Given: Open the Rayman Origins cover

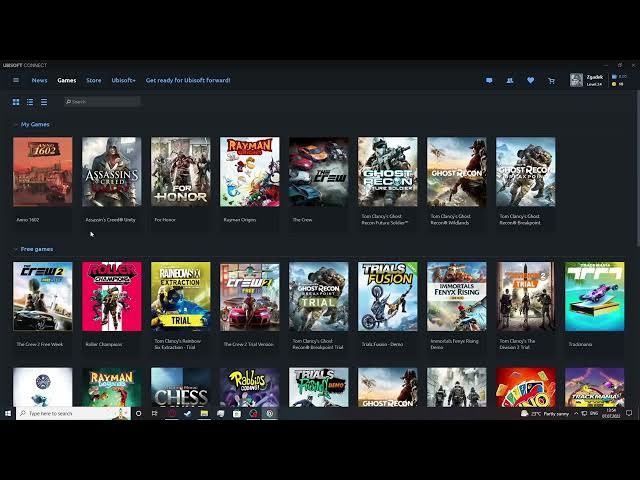Looking at the screenshot, I should [249, 172].
